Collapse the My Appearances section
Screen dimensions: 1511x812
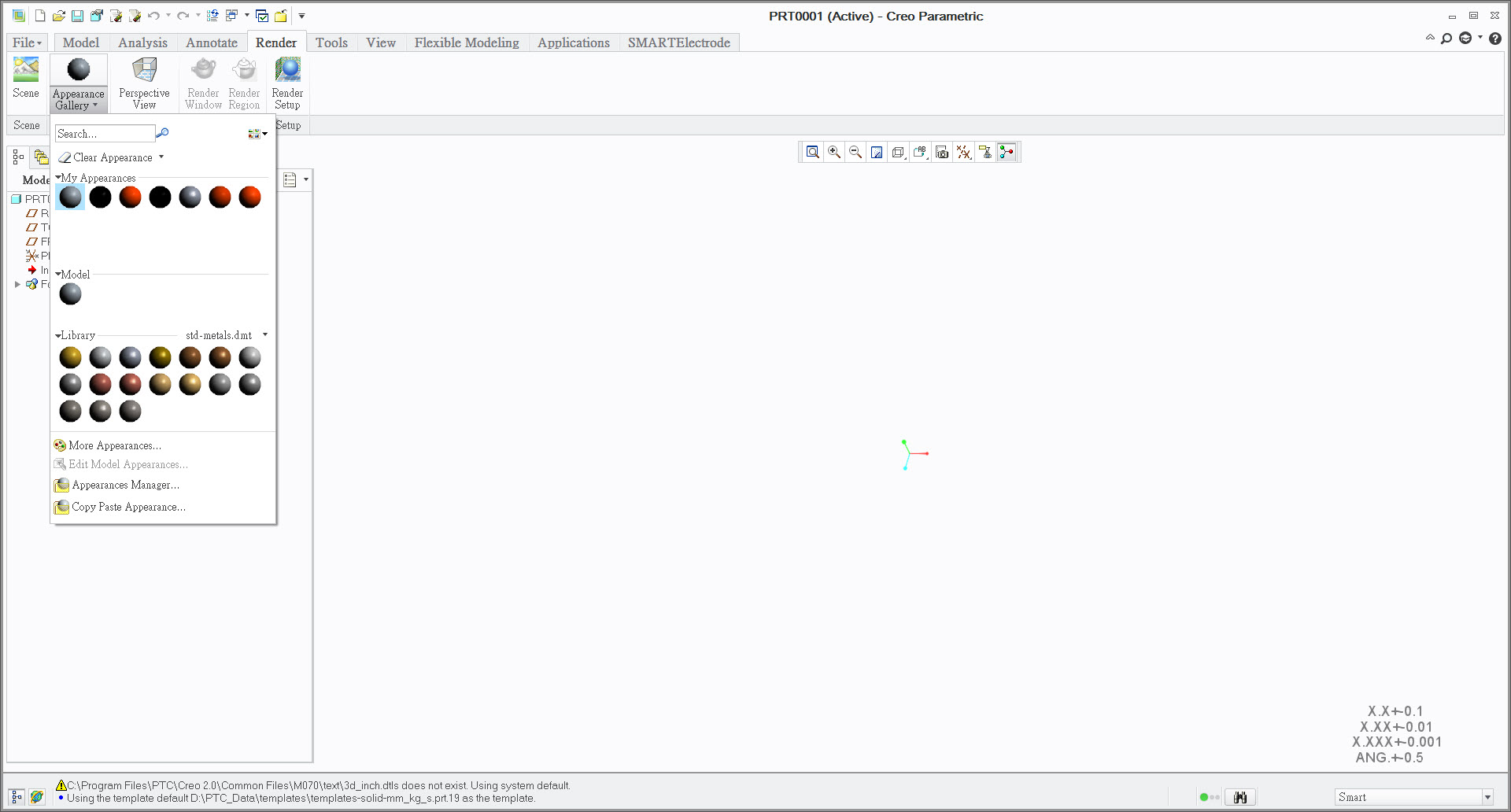[x=58, y=178]
